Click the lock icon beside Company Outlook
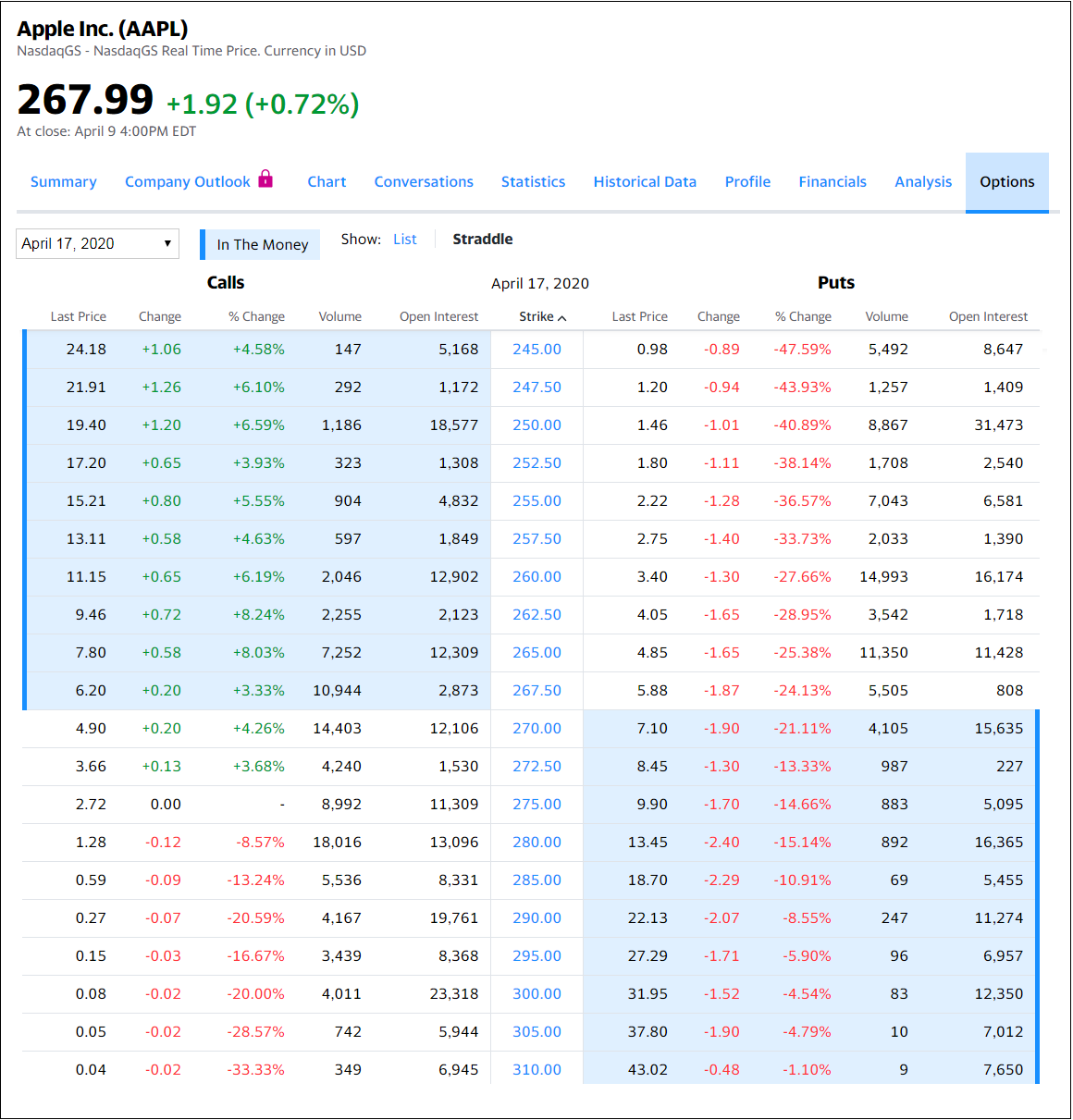The image size is (1073, 1120). pyautogui.click(x=265, y=178)
